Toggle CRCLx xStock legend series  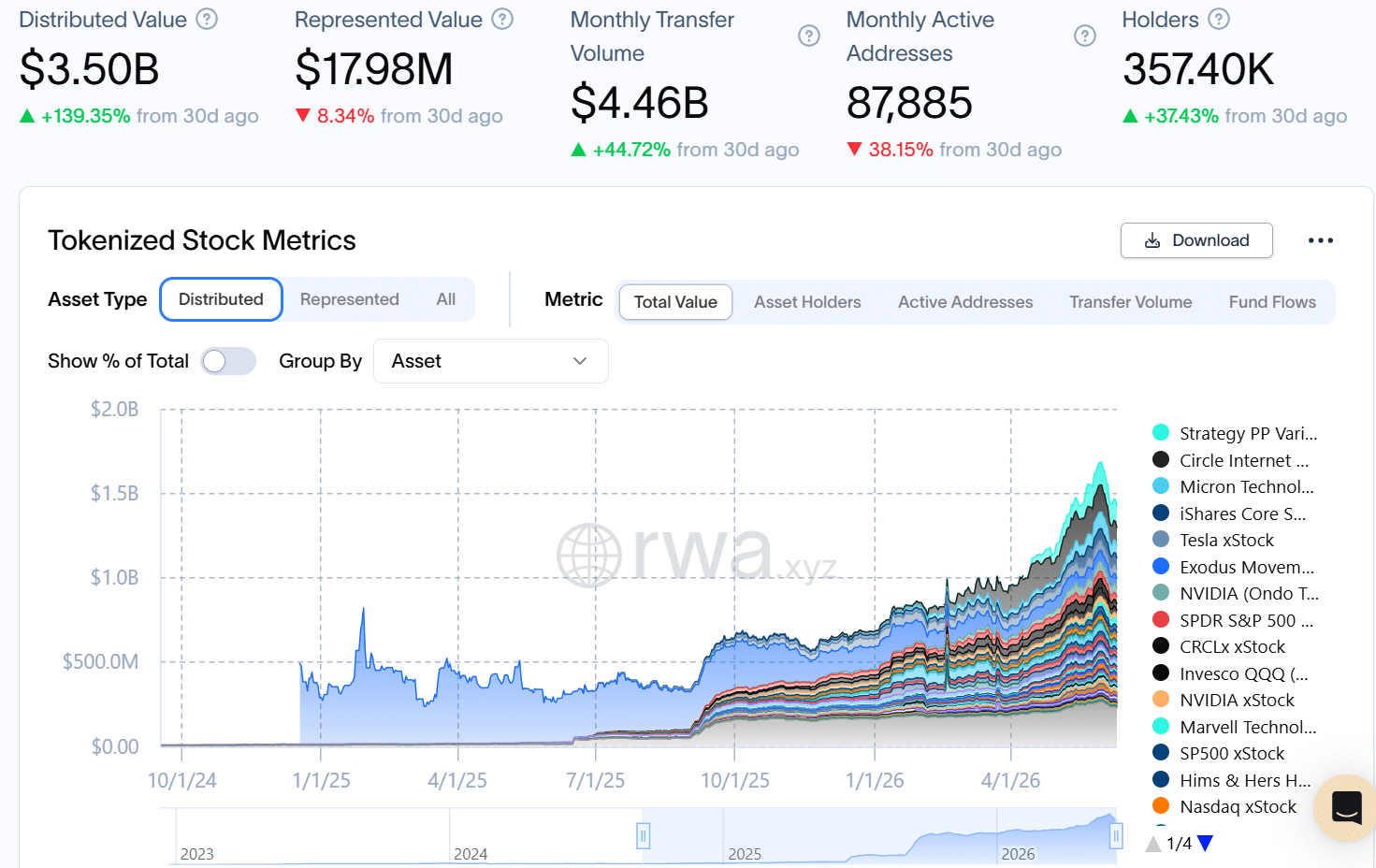click(1219, 646)
